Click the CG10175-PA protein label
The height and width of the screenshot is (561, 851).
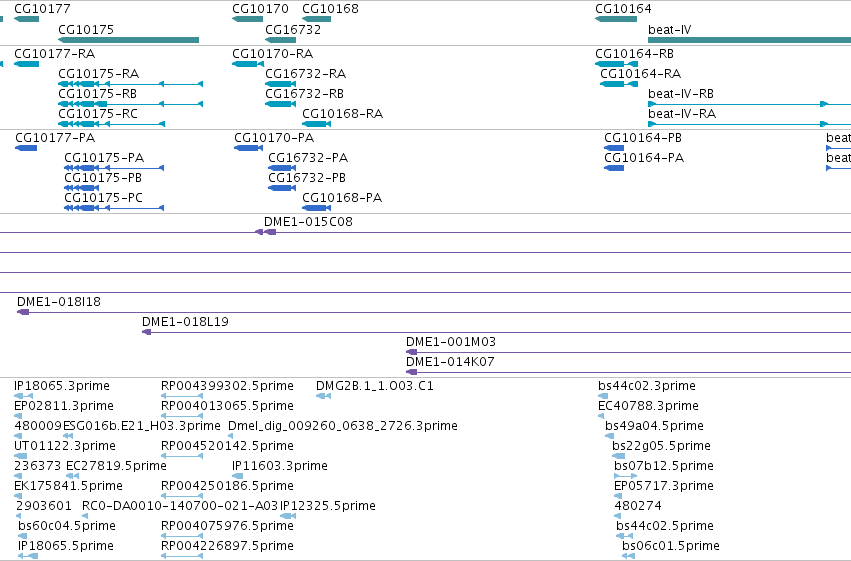[x=104, y=158]
